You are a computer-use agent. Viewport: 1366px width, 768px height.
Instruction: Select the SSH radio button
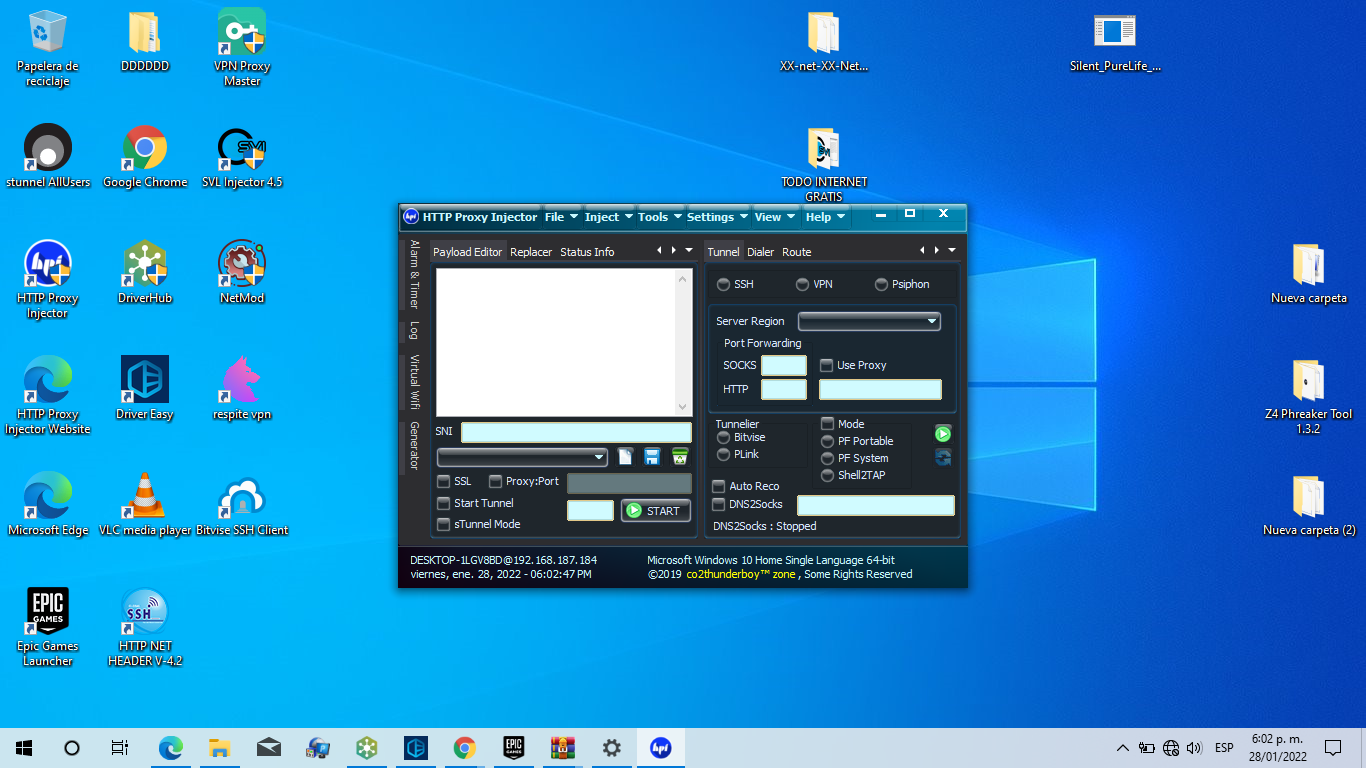tap(724, 284)
